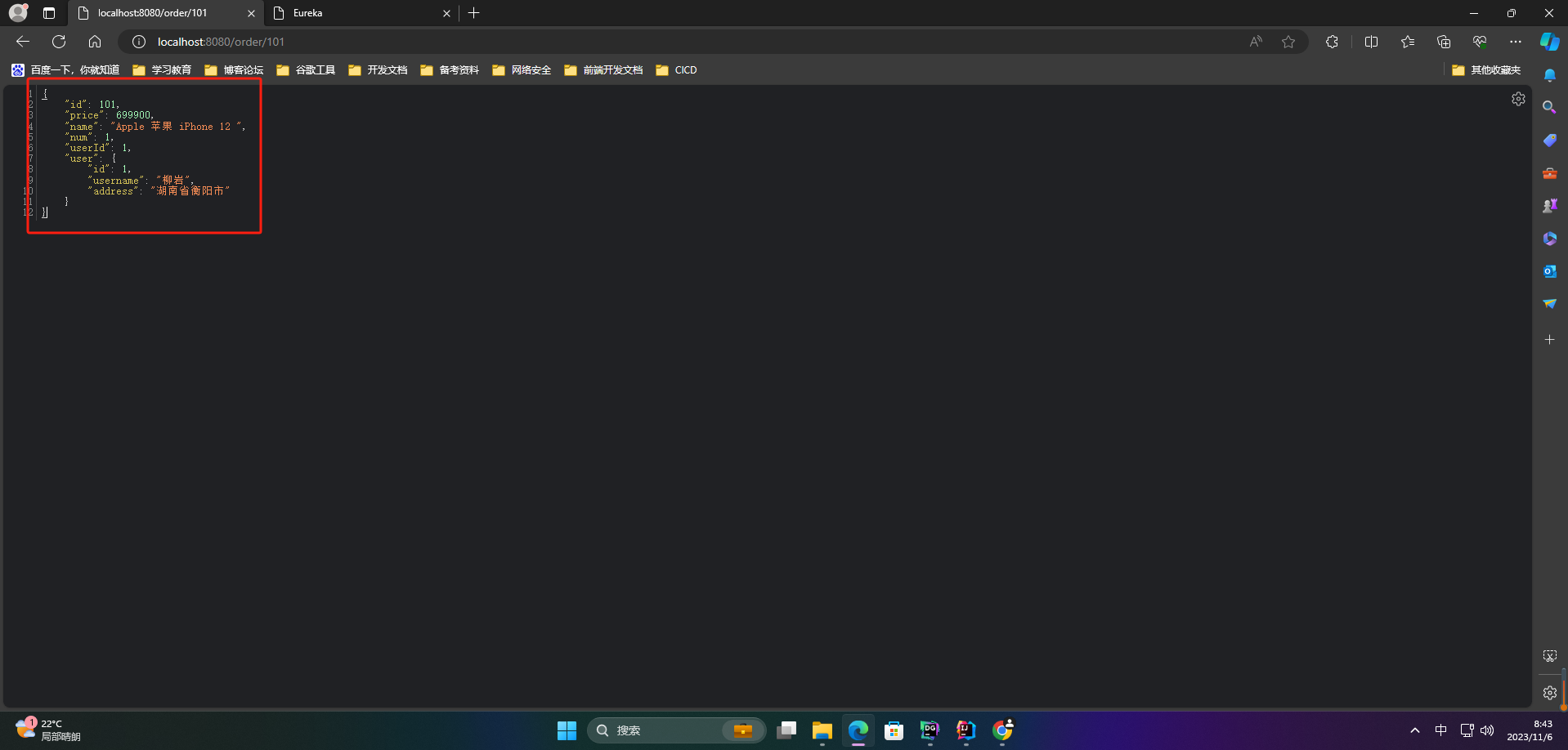Open Read aloud in address bar
Image resolution: width=1568 pixels, height=750 pixels.
coord(1256,42)
